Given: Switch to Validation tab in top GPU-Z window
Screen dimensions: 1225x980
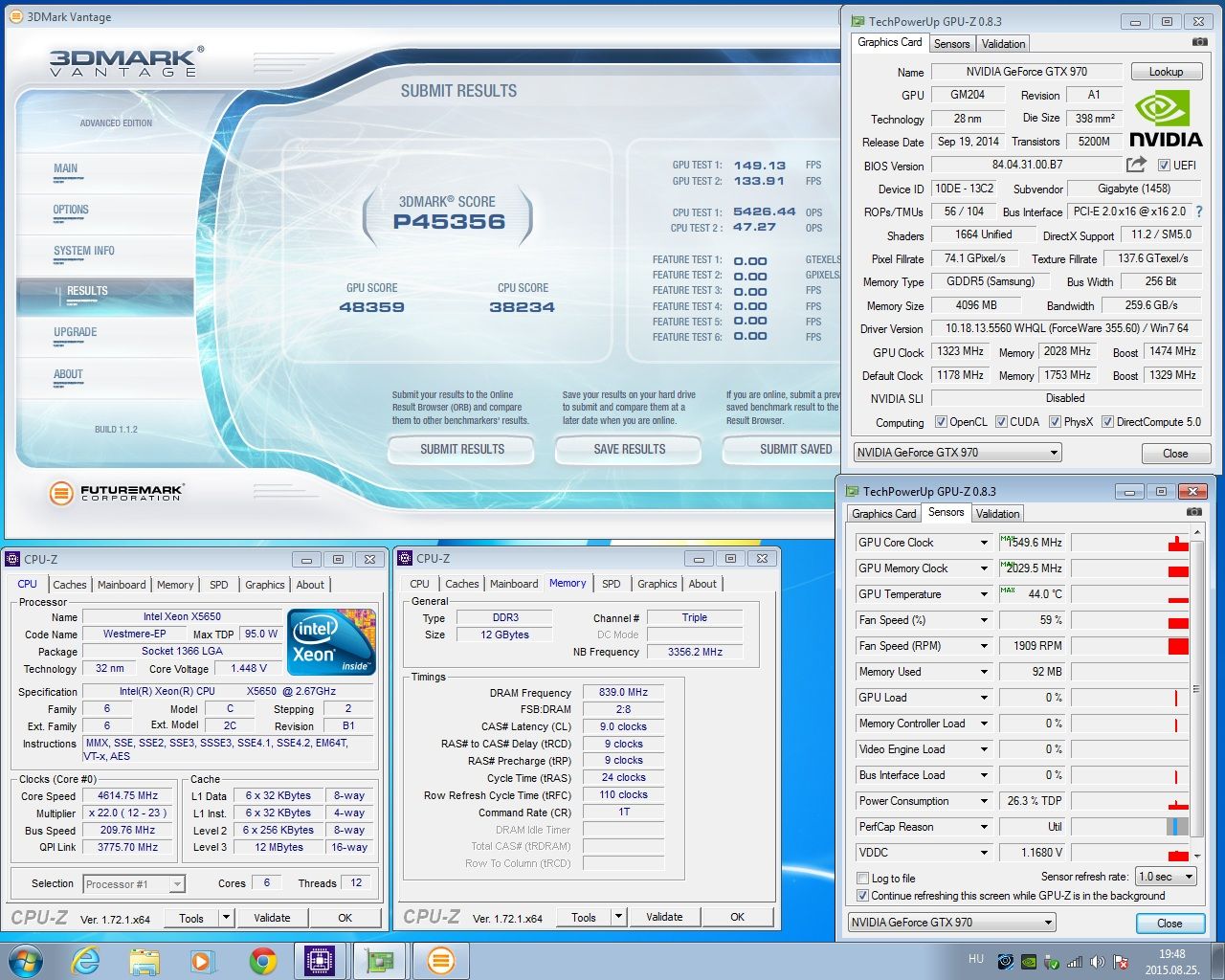Looking at the screenshot, I should coord(1003,43).
